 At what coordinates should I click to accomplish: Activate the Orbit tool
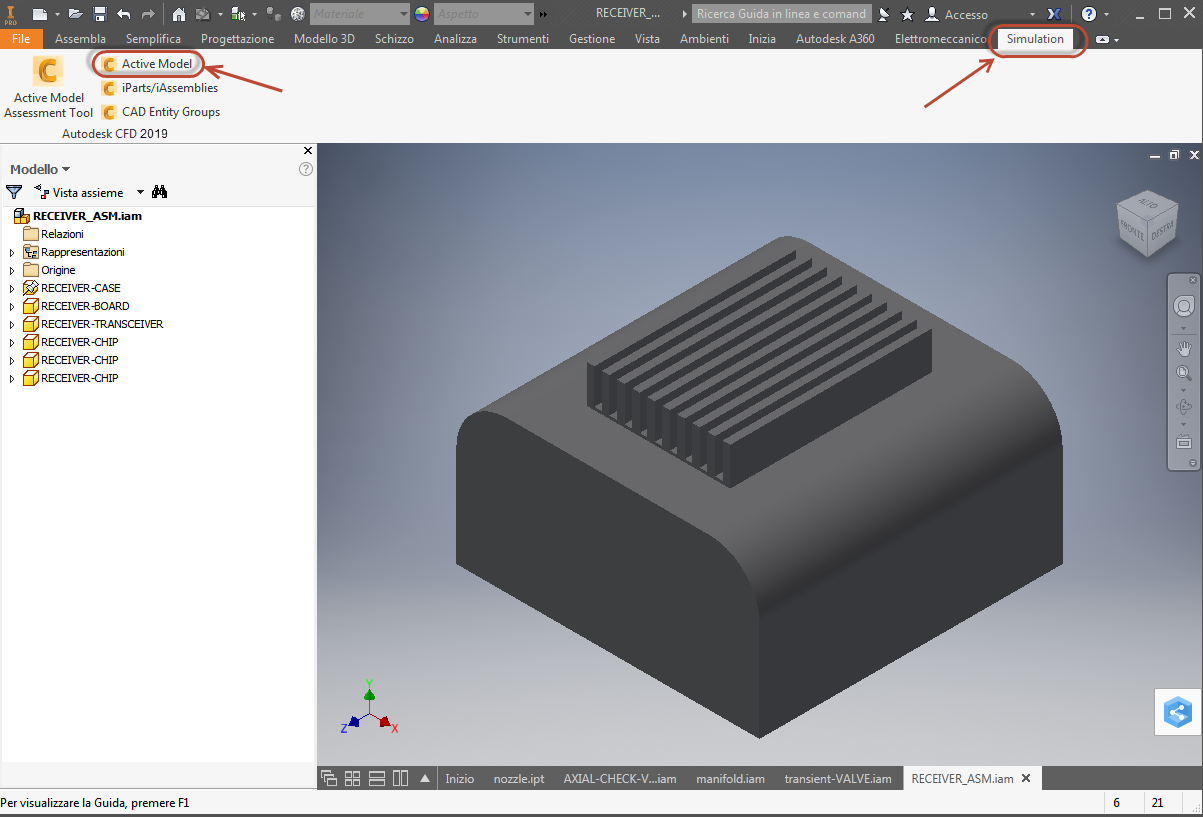[1184, 407]
